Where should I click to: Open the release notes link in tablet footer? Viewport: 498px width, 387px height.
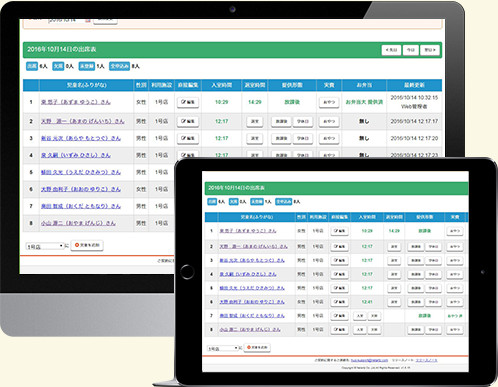(x=426, y=360)
